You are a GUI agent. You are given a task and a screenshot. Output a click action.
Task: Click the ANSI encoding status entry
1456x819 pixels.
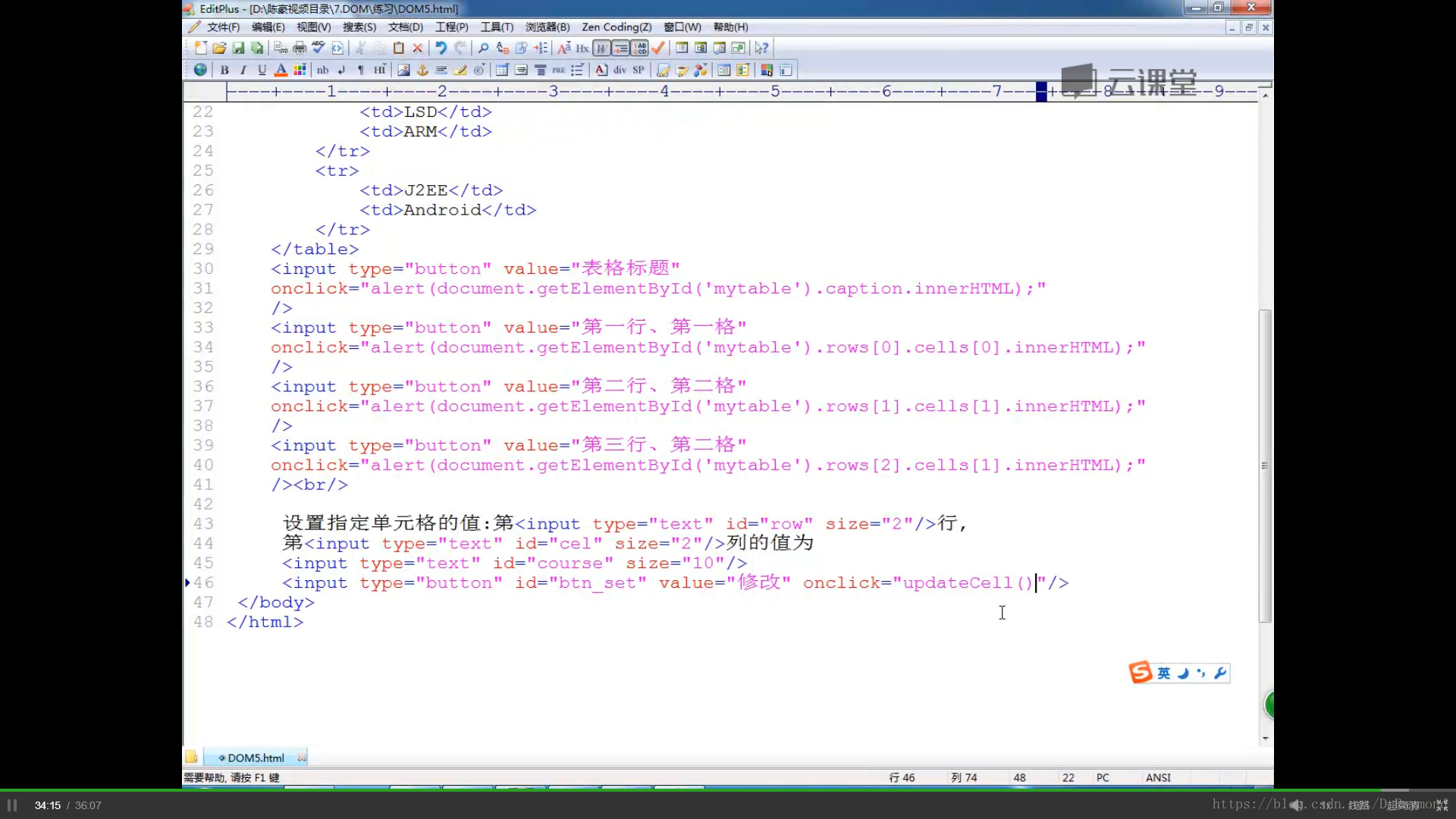[1158, 777]
